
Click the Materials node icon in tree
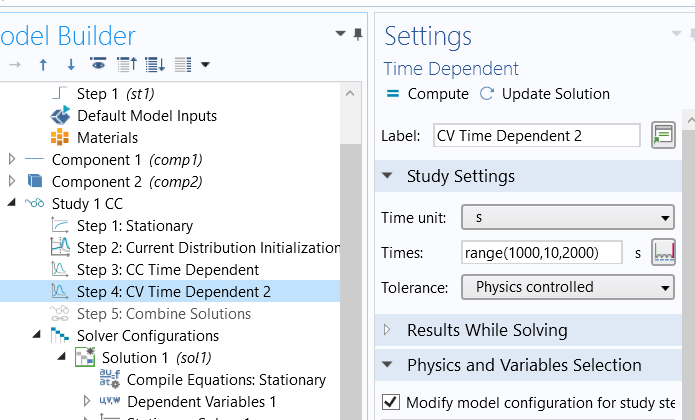pyautogui.click(x=60, y=137)
